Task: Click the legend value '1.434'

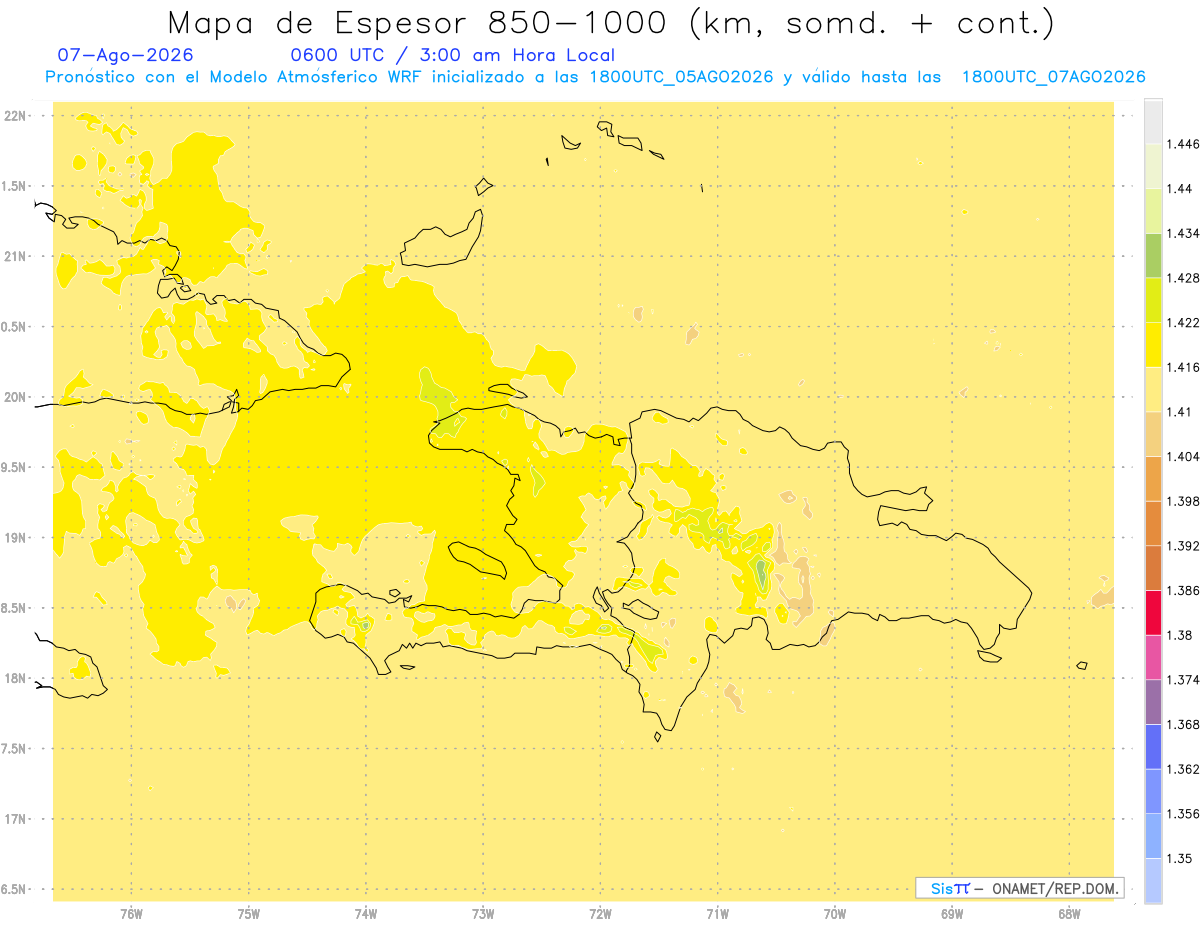Action: coord(1182,233)
